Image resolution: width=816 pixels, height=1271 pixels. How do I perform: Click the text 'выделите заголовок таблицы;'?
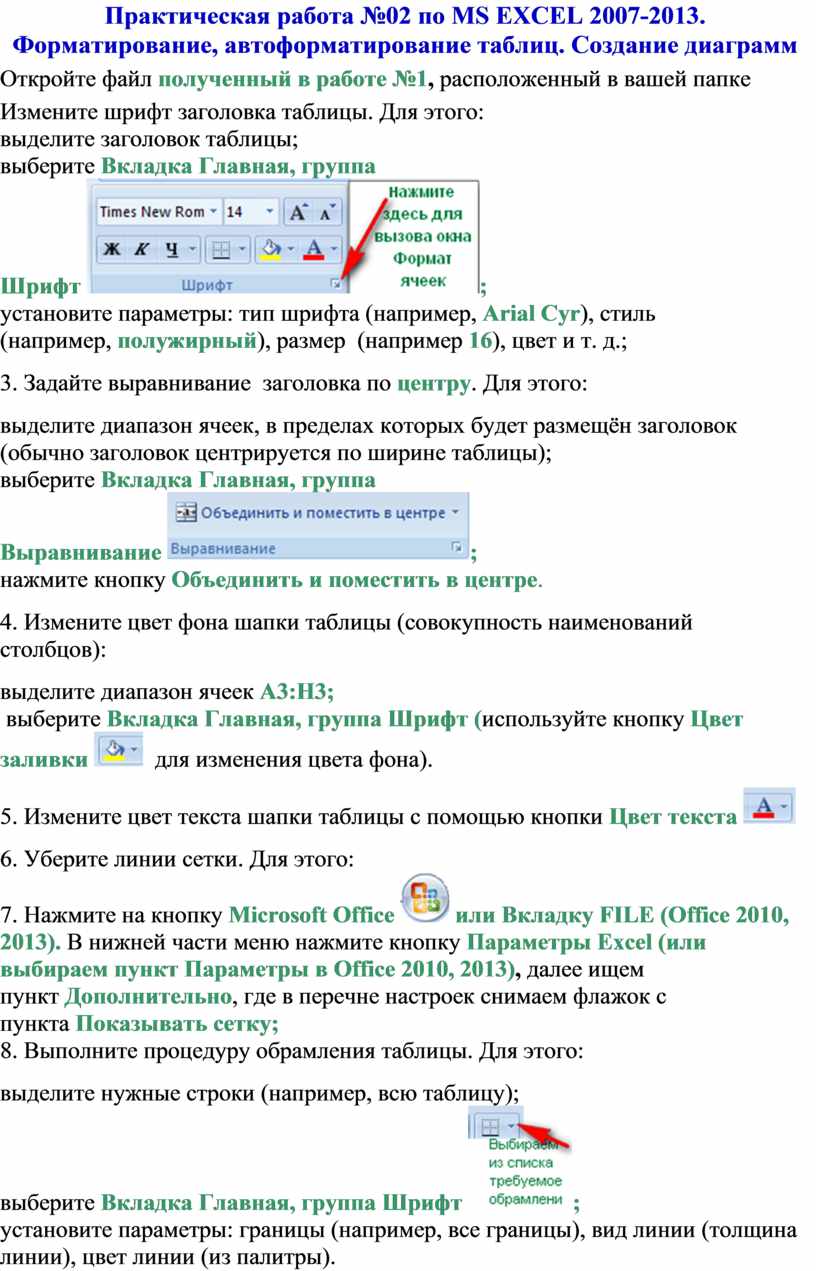(x=149, y=139)
